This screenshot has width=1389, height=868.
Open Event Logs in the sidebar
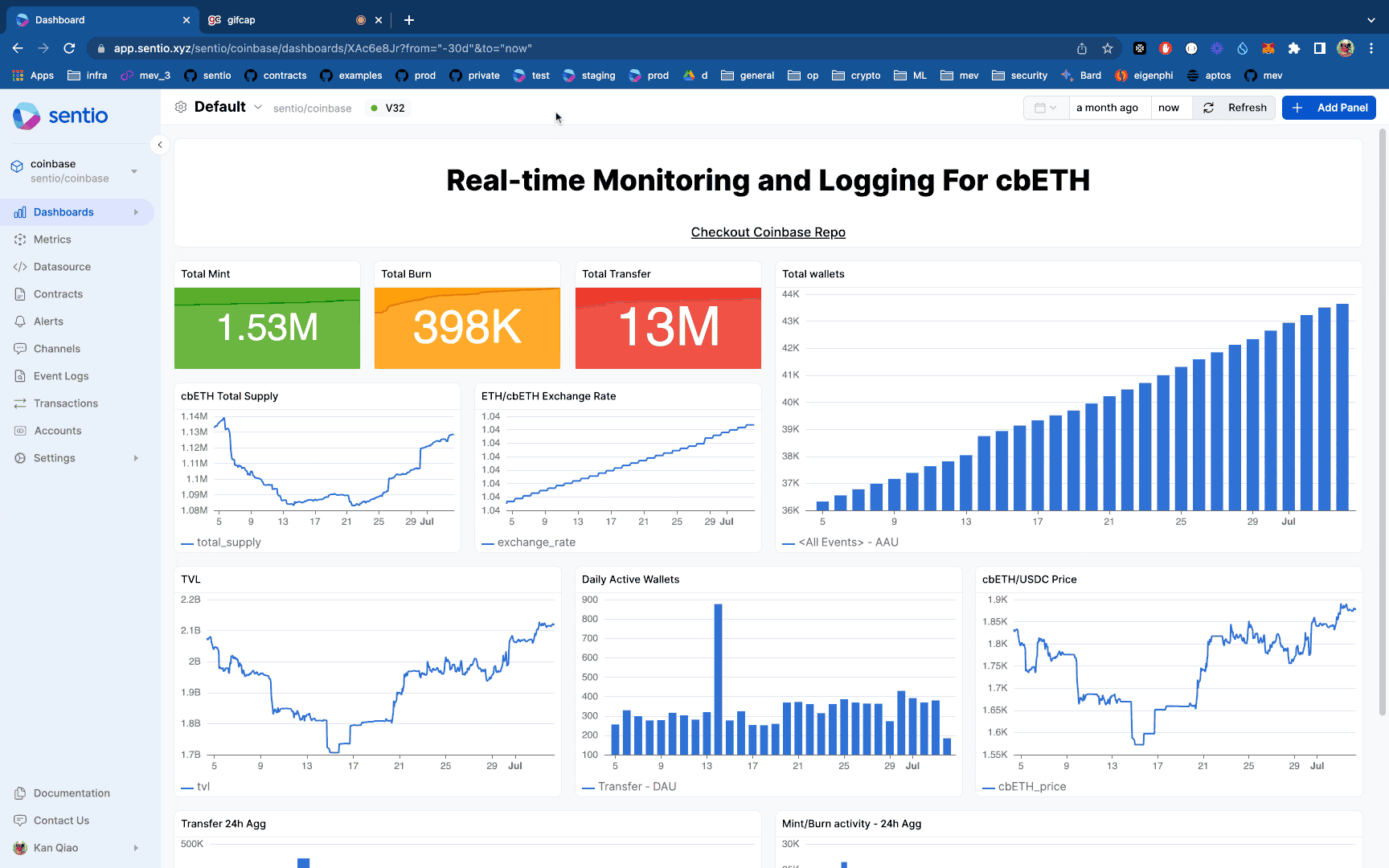tap(61, 376)
